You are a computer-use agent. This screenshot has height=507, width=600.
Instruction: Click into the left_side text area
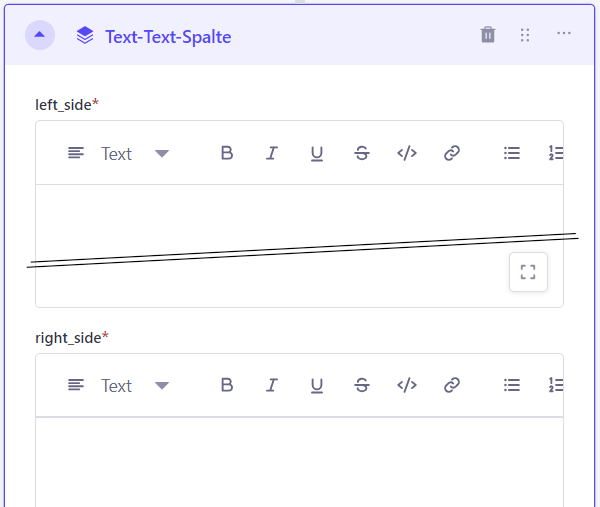click(x=299, y=246)
